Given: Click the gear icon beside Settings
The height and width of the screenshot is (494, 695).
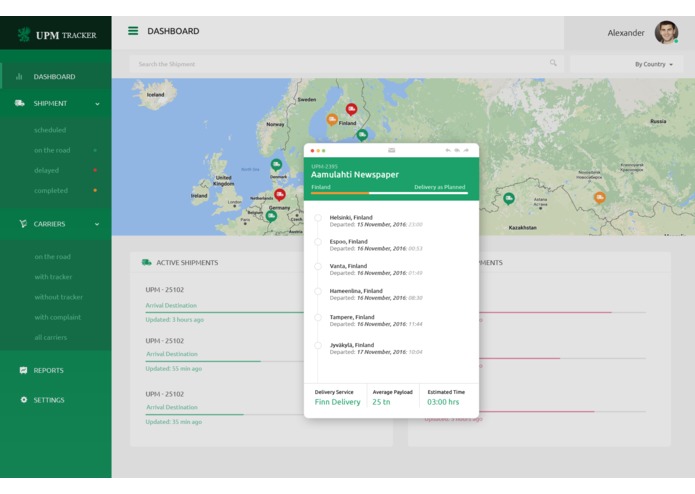Looking at the screenshot, I should point(23,400).
